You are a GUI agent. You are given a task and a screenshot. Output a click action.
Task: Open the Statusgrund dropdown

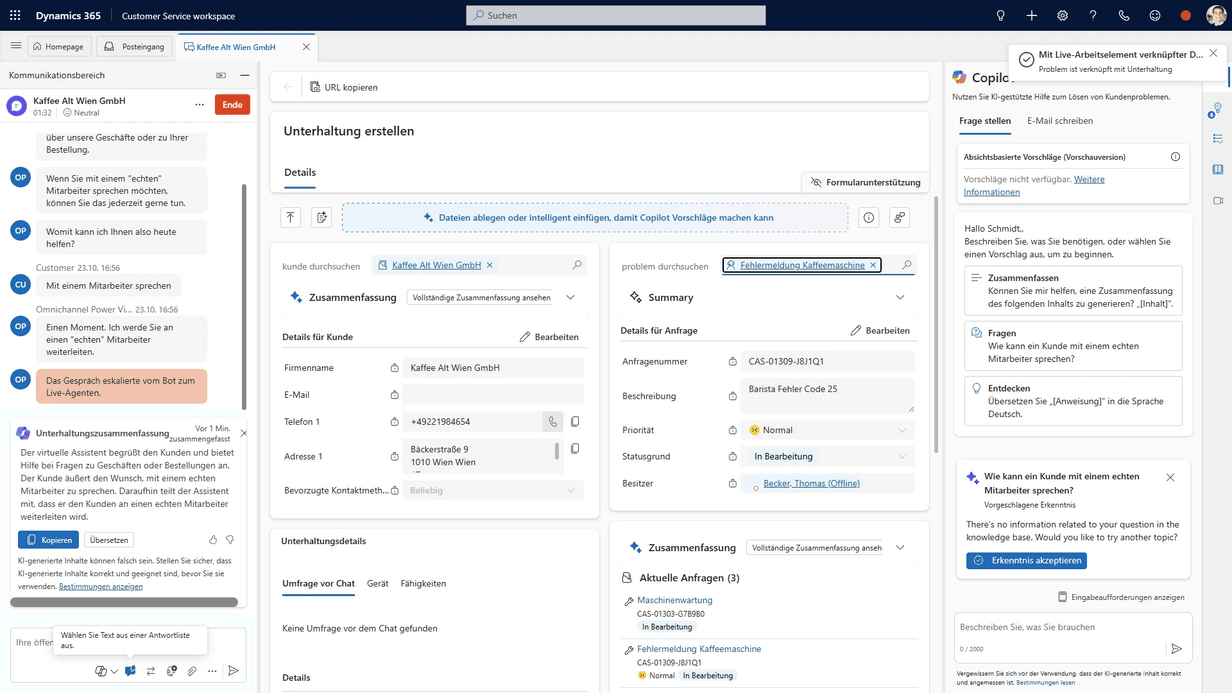[827, 457]
